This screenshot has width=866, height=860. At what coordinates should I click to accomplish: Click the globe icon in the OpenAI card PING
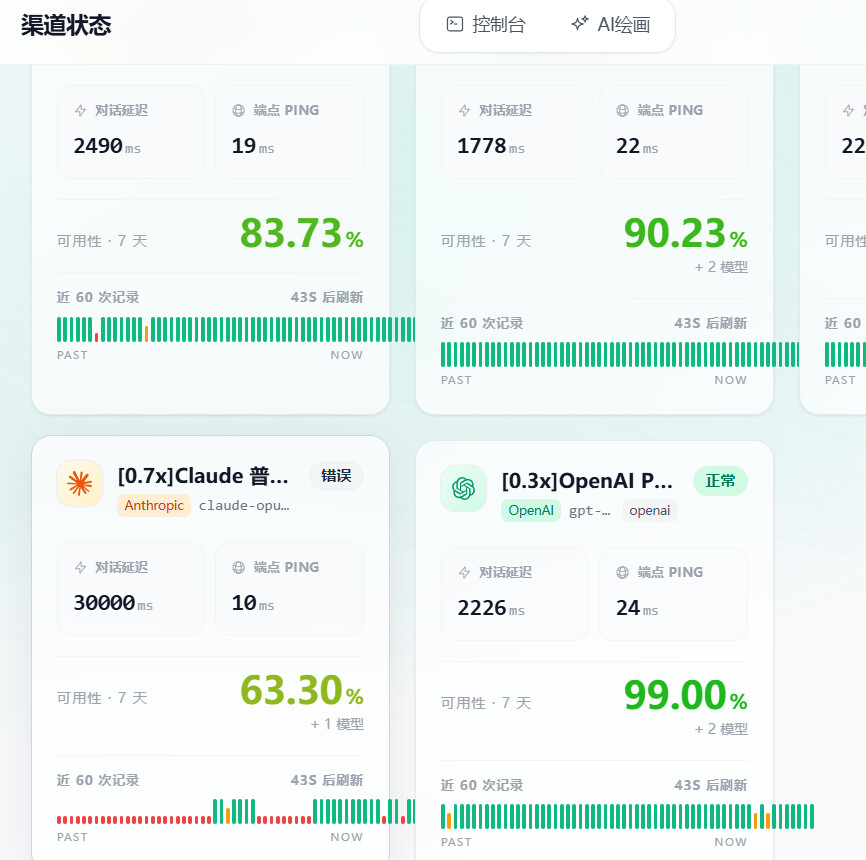622,572
